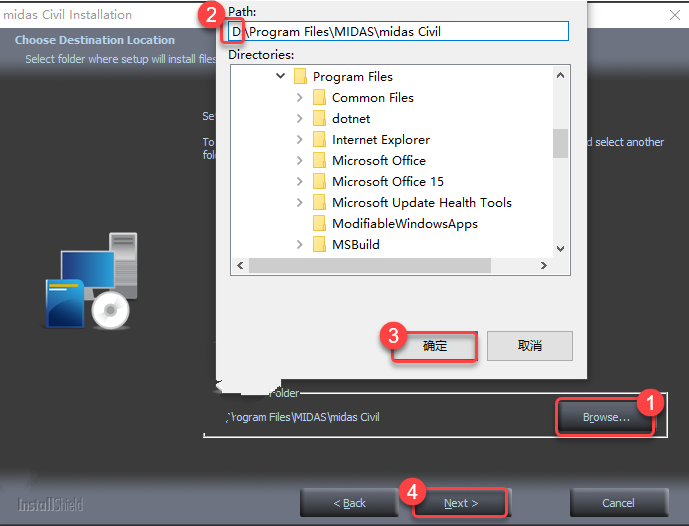Expand Microsoft Update Health Tools folder
Image resolution: width=689 pixels, height=526 pixels.
(299, 202)
